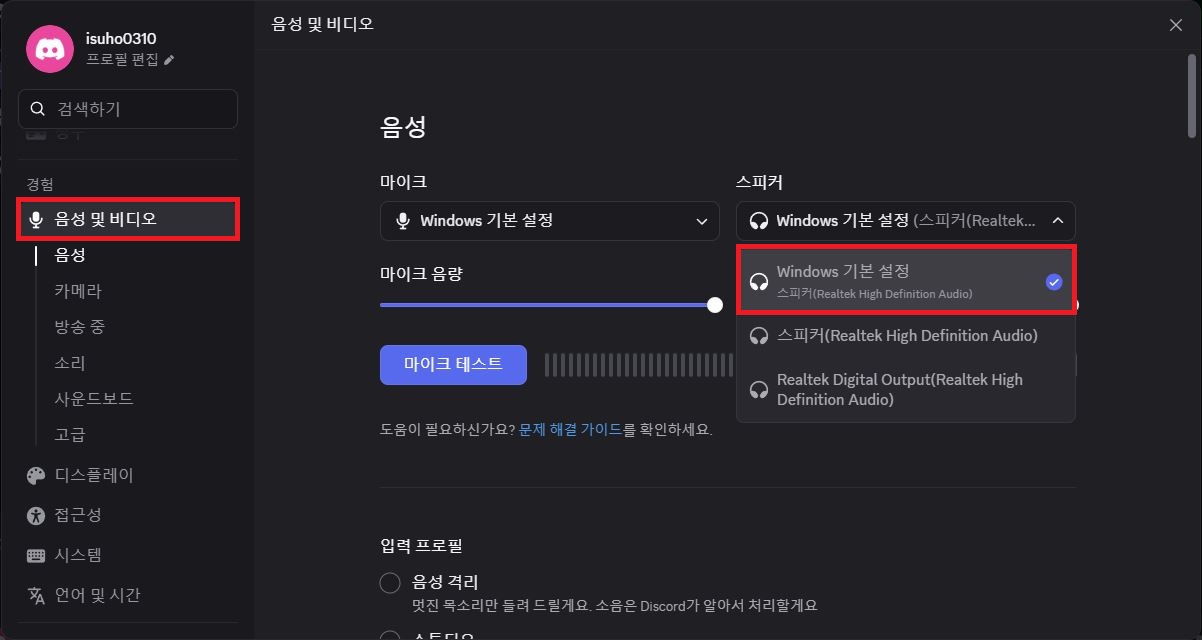Click the 마이크 음량 slider handle

pos(715,305)
